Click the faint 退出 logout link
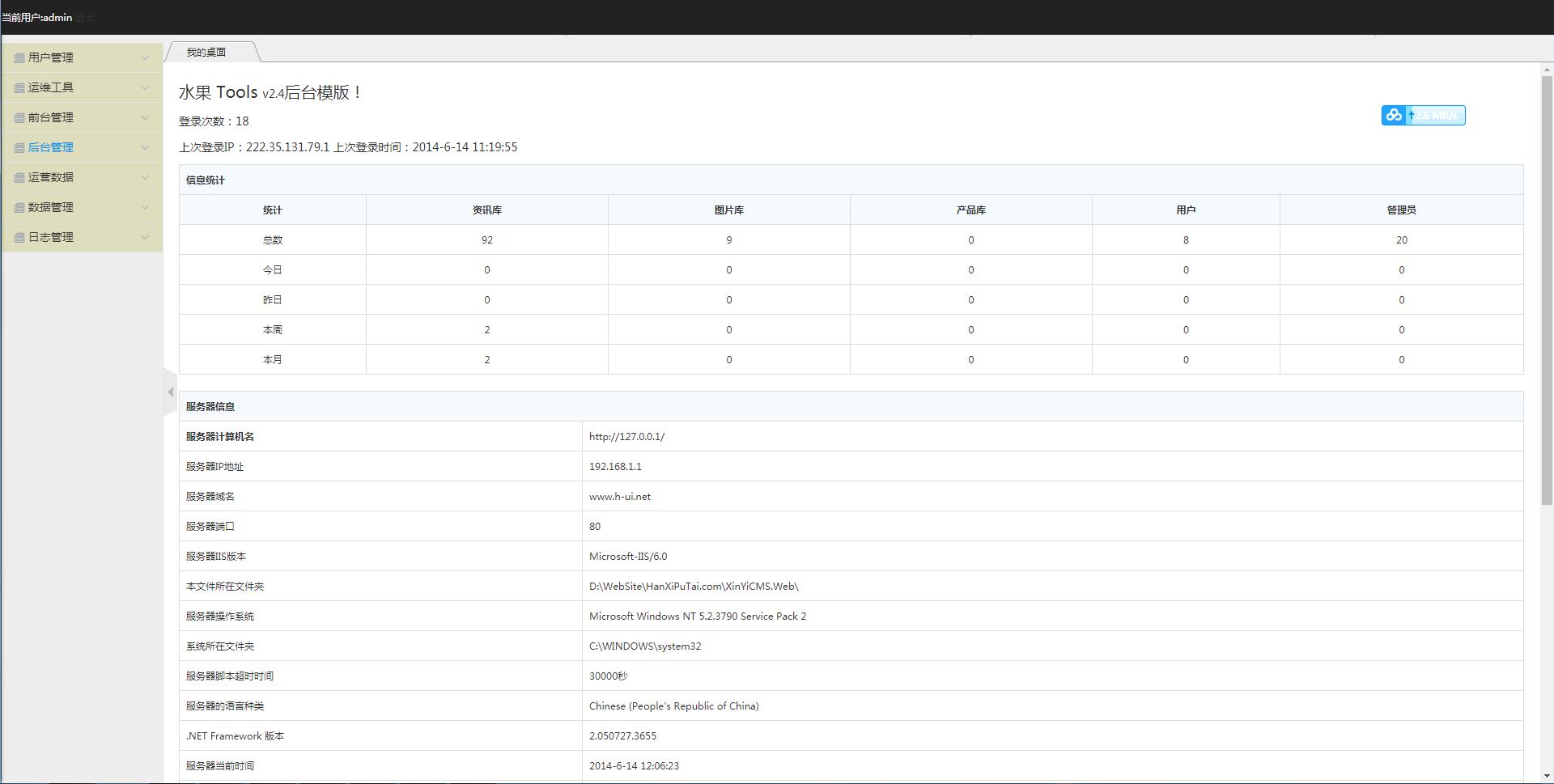Viewport: 1554px width, 784px height. click(x=85, y=18)
